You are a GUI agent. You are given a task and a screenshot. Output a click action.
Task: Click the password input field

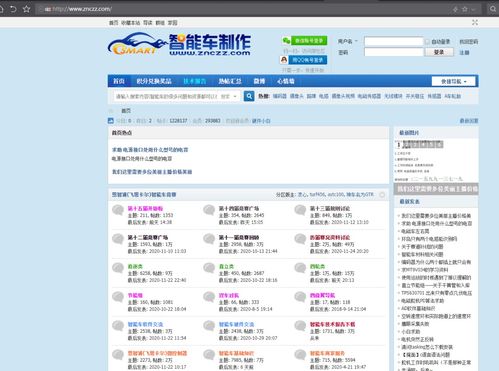(394, 52)
